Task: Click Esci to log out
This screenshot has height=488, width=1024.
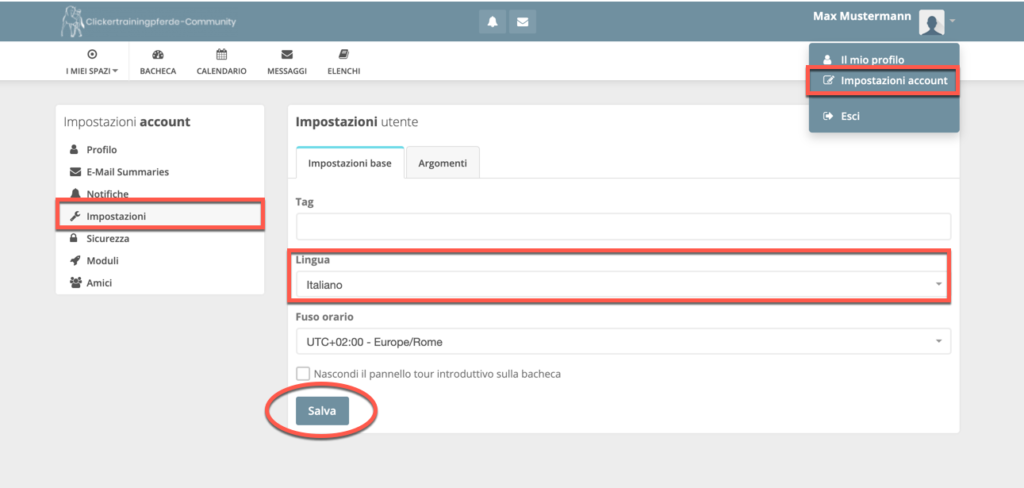Action: point(884,116)
